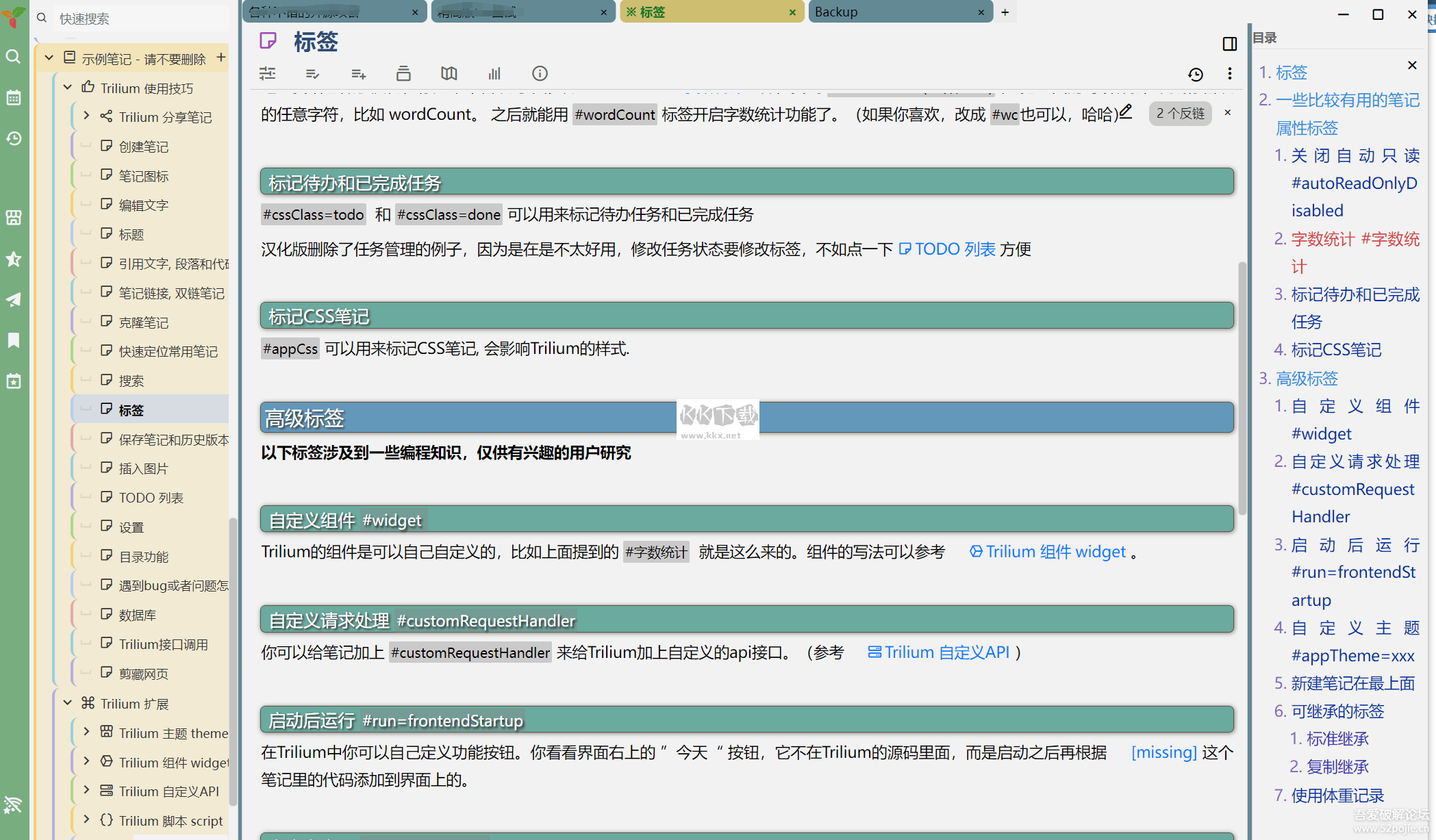Click the 2 个反链 backlinks button
Image resolution: width=1436 pixels, height=840 pixels.
point(1180,113)
